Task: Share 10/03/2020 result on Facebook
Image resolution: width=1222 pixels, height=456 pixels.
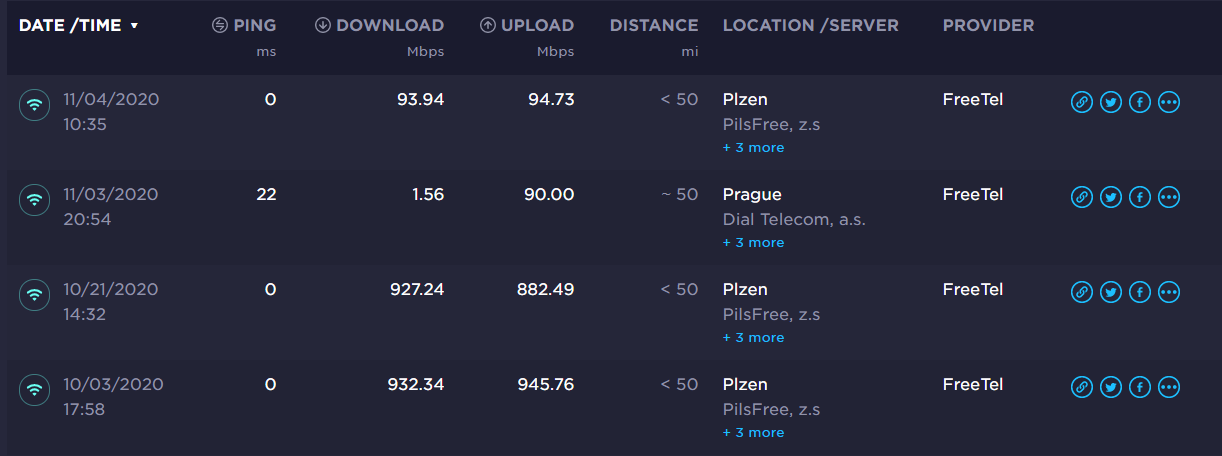Action: point(1139,387)
